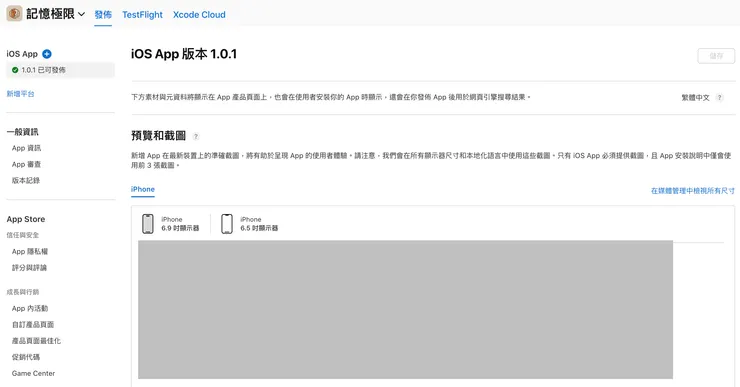The width and height of the screenshot is (740, 387).
Task: Open the 繁體中文 language selector
Action: (695, 98)
